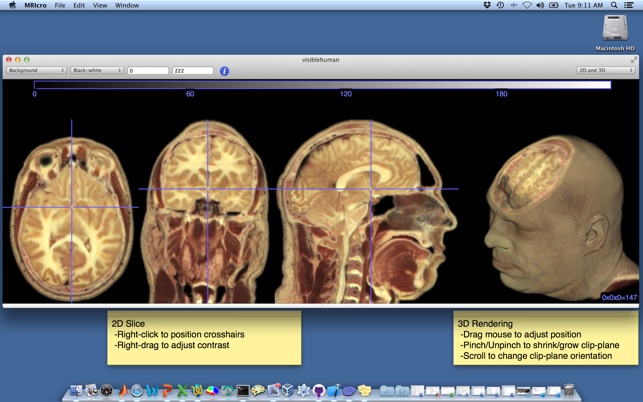Open the Dropbox menu bar icon
This screenshot has height=402, width=643.
486,6
